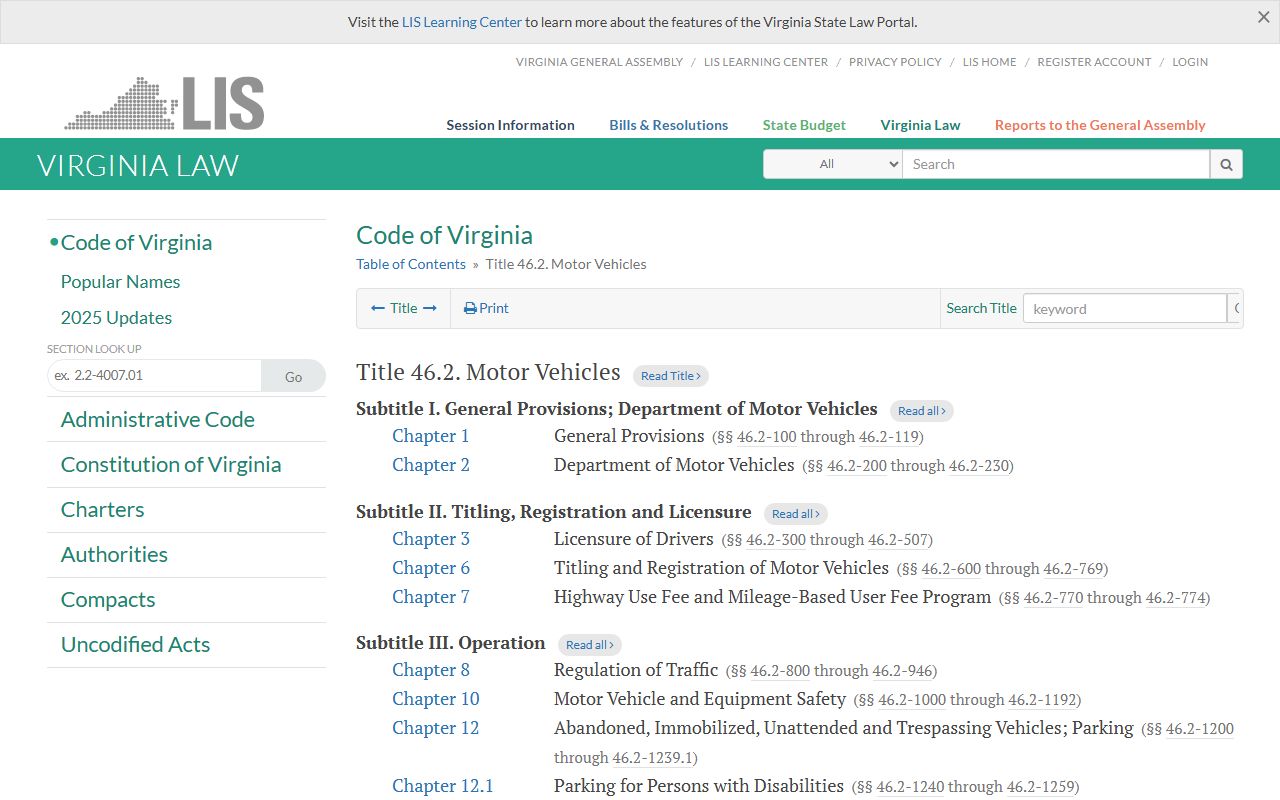
Task: Open Chapter 8 Regulation of Traffic
Action: tap(431, 670)
